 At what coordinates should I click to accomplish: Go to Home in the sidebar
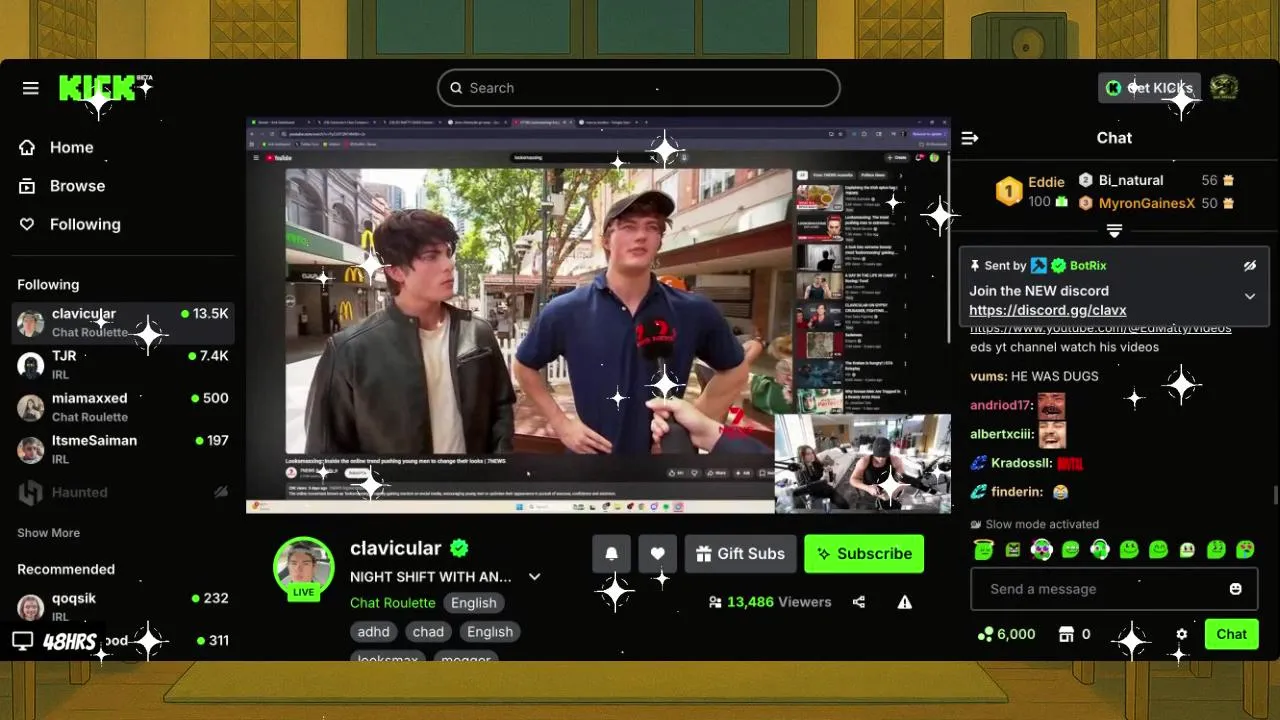tap(72, 147)
